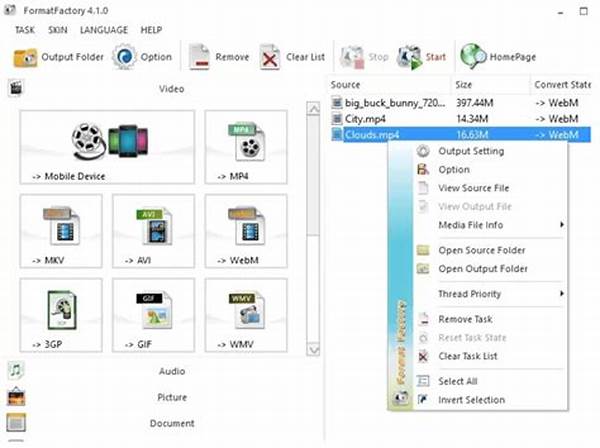The width and height of the screenshot is (600, 448).
Task: Click the format list scrollbar thumb
Action: (313, 175)
